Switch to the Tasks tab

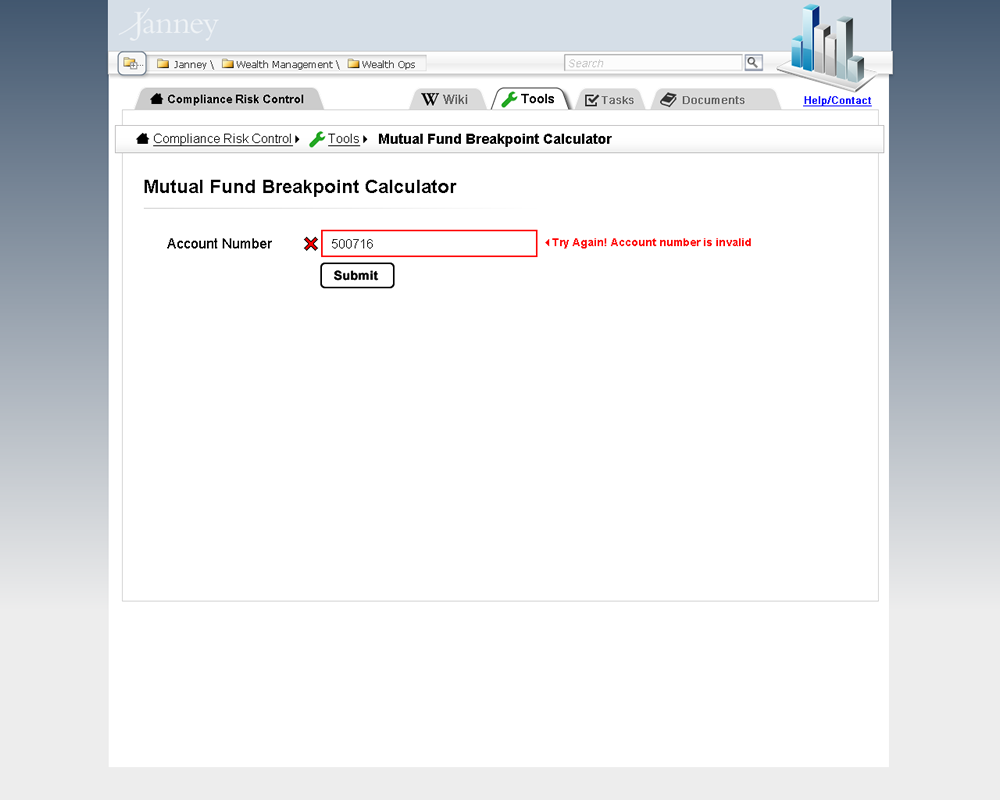610,99
